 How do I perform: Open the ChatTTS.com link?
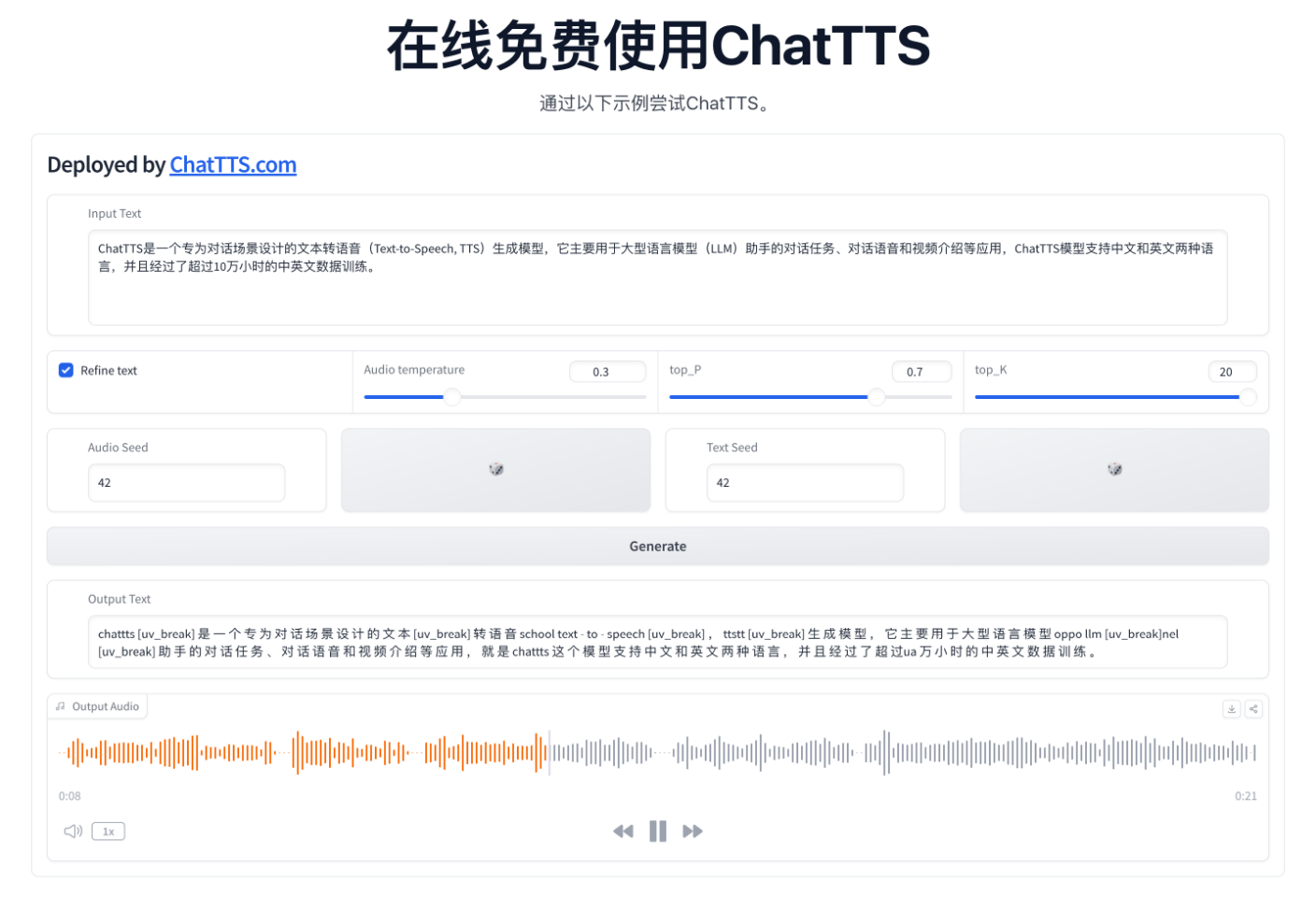[233, 164]
